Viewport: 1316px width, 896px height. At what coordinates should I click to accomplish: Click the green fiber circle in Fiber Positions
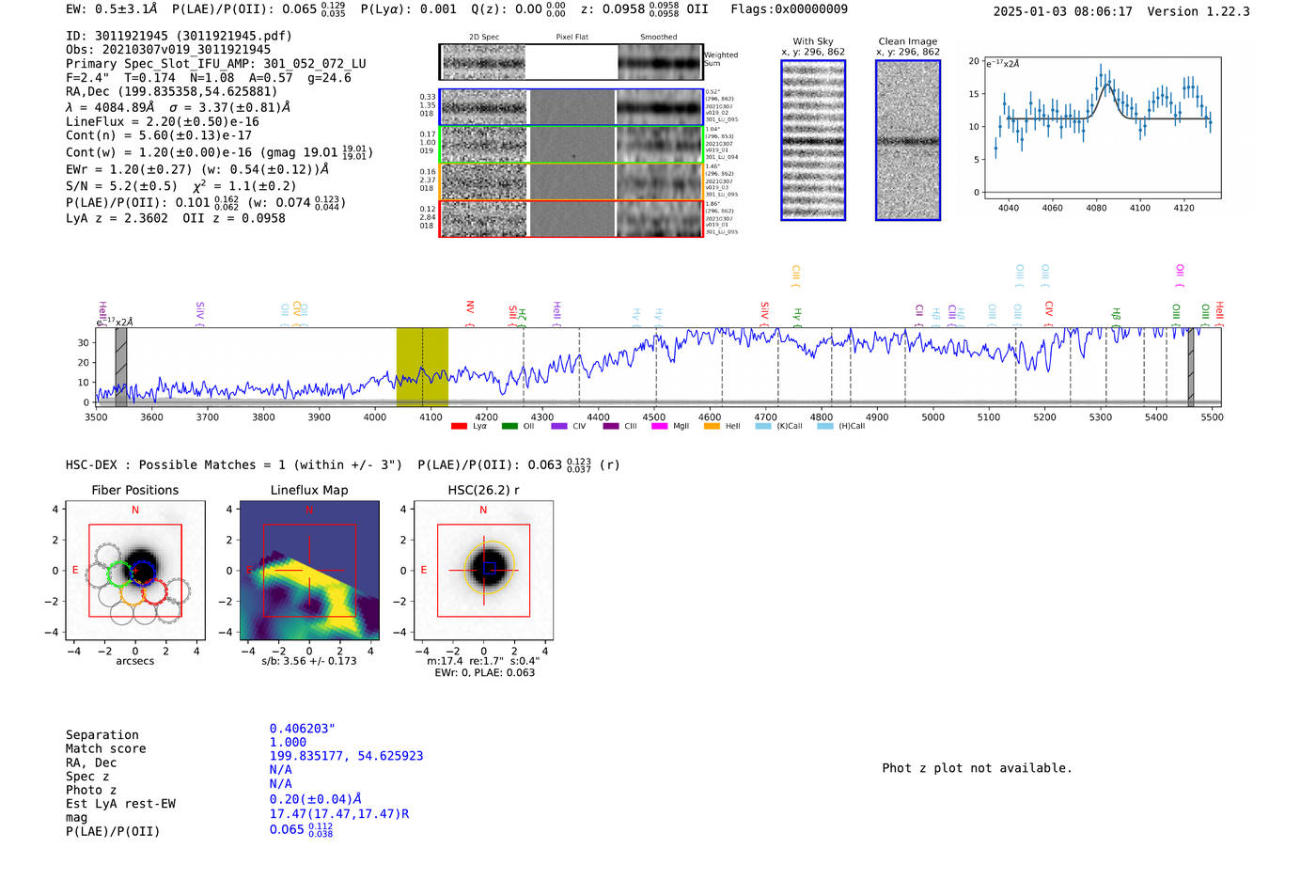pos(120,574)
